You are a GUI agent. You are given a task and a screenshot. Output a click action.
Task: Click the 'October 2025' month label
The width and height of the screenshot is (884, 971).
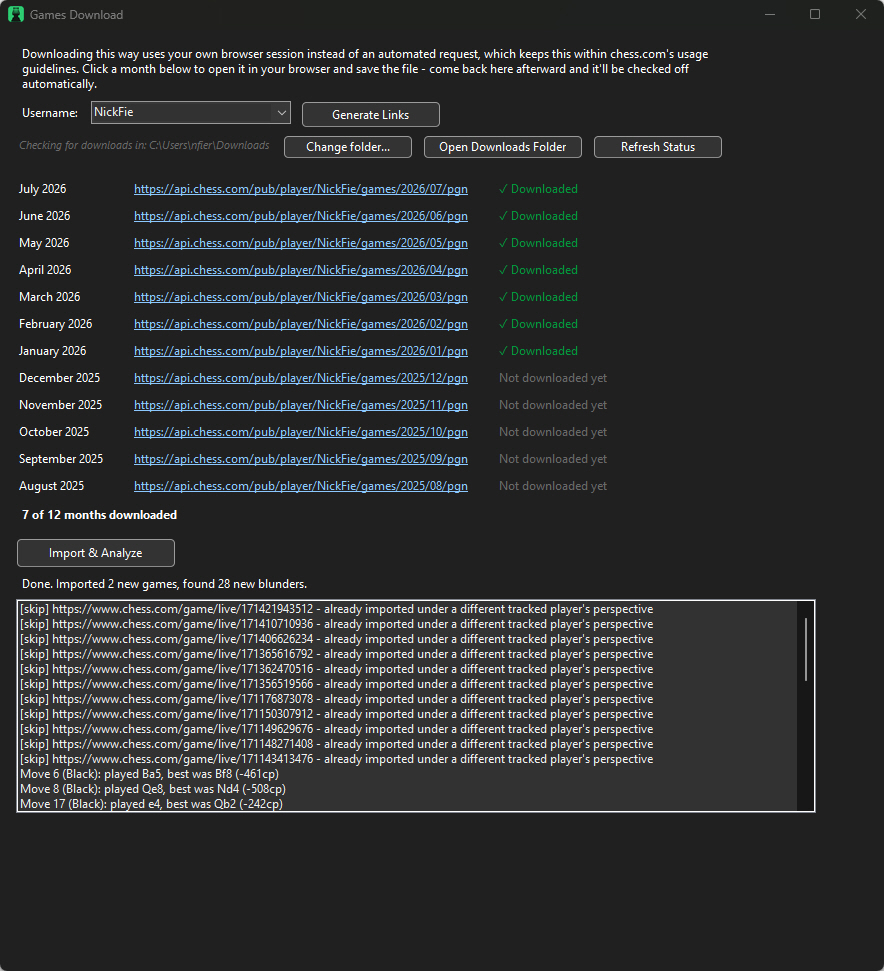coord(54,432)
